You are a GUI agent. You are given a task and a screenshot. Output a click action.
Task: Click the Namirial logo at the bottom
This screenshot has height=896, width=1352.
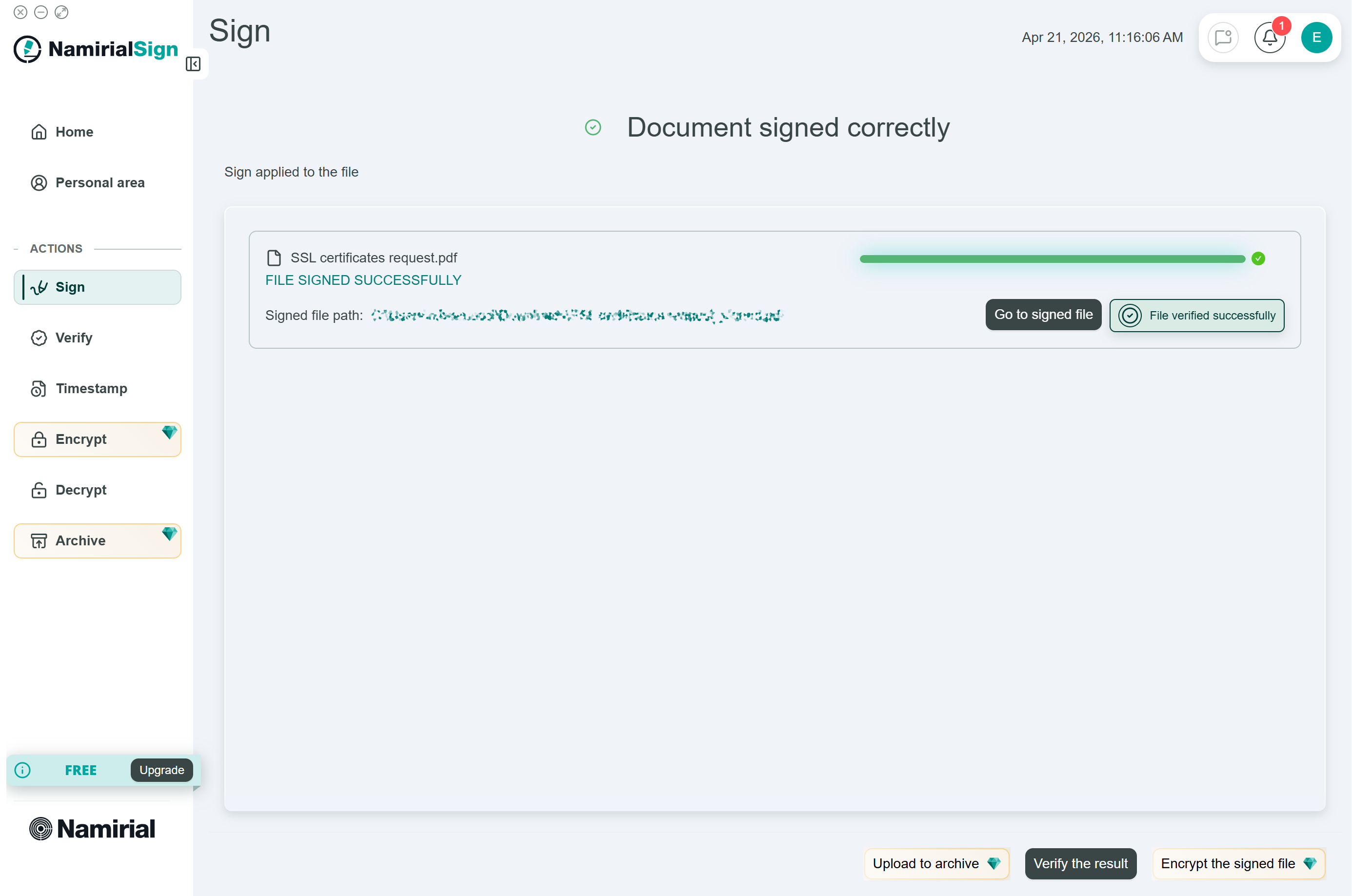pos(92,829)
